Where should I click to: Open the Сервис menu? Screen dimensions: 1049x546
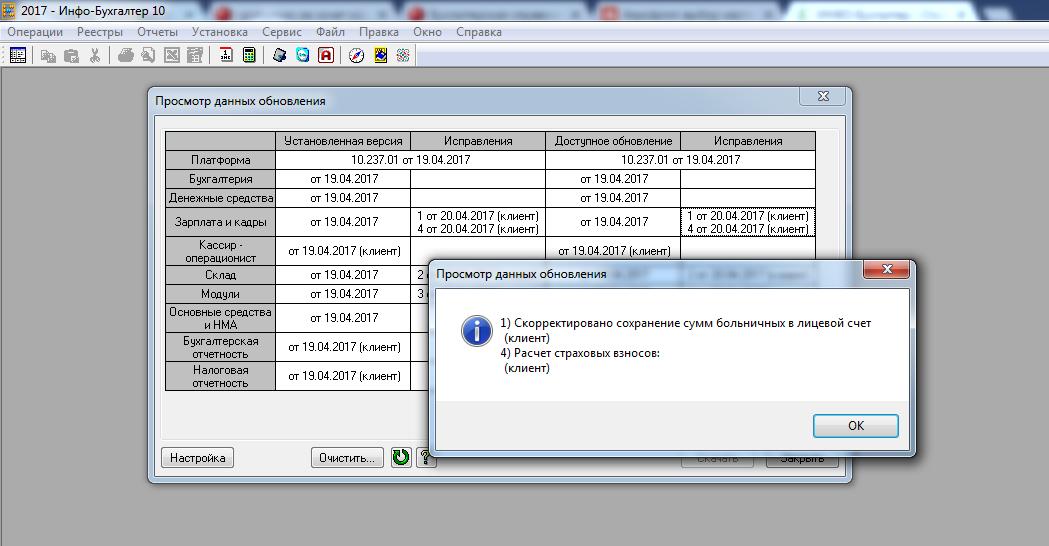282,32
